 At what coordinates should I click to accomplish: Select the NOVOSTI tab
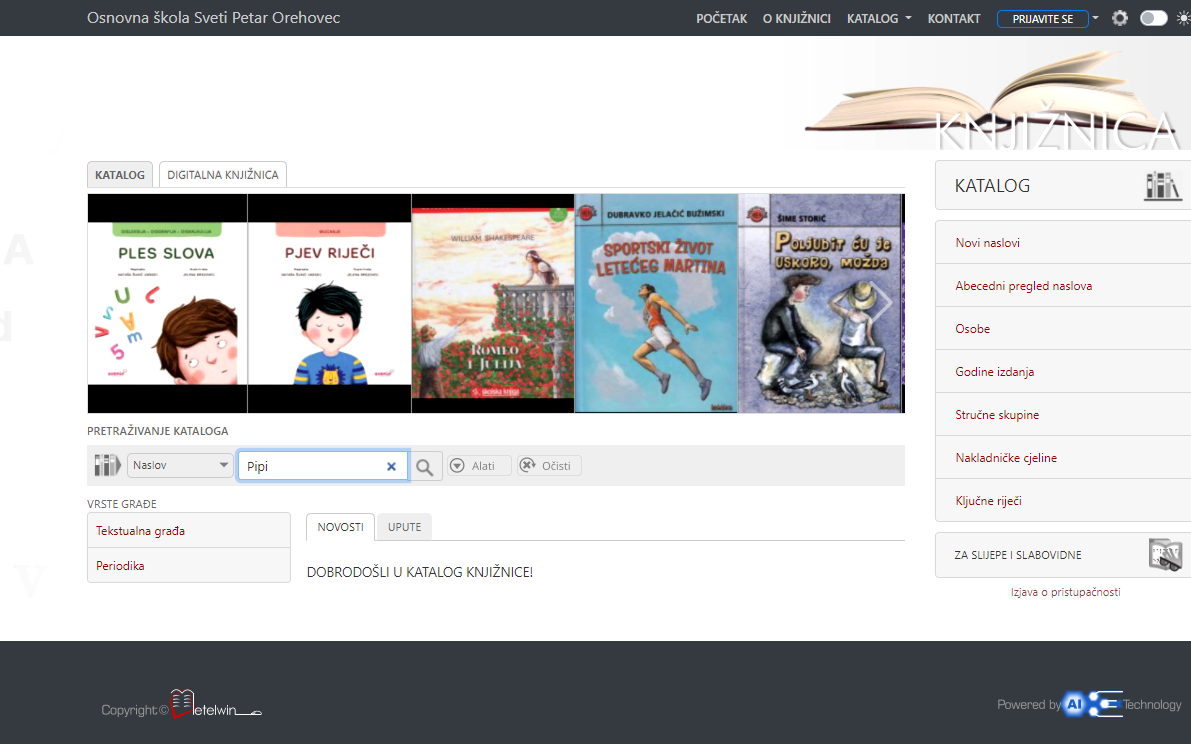(x=340, y=527)
